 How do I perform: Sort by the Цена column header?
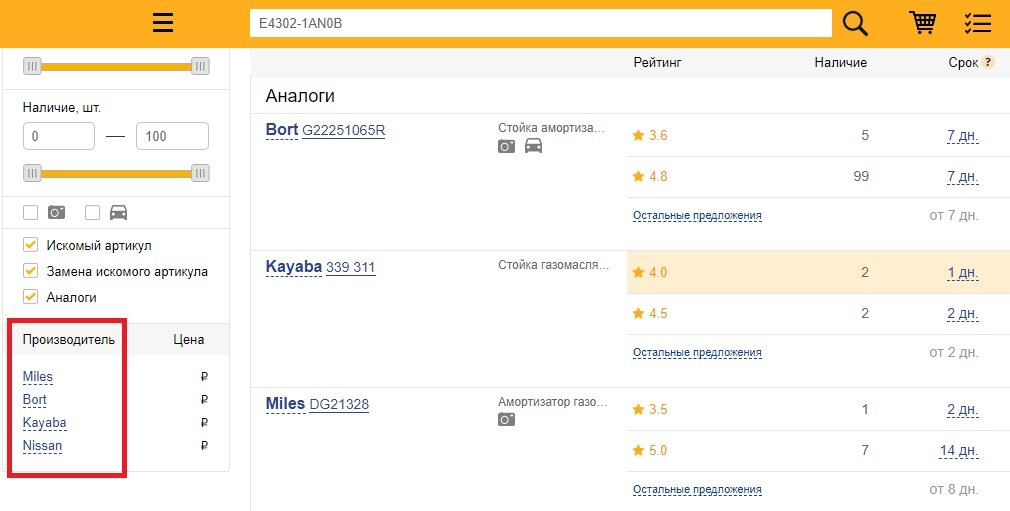point(189,340)
